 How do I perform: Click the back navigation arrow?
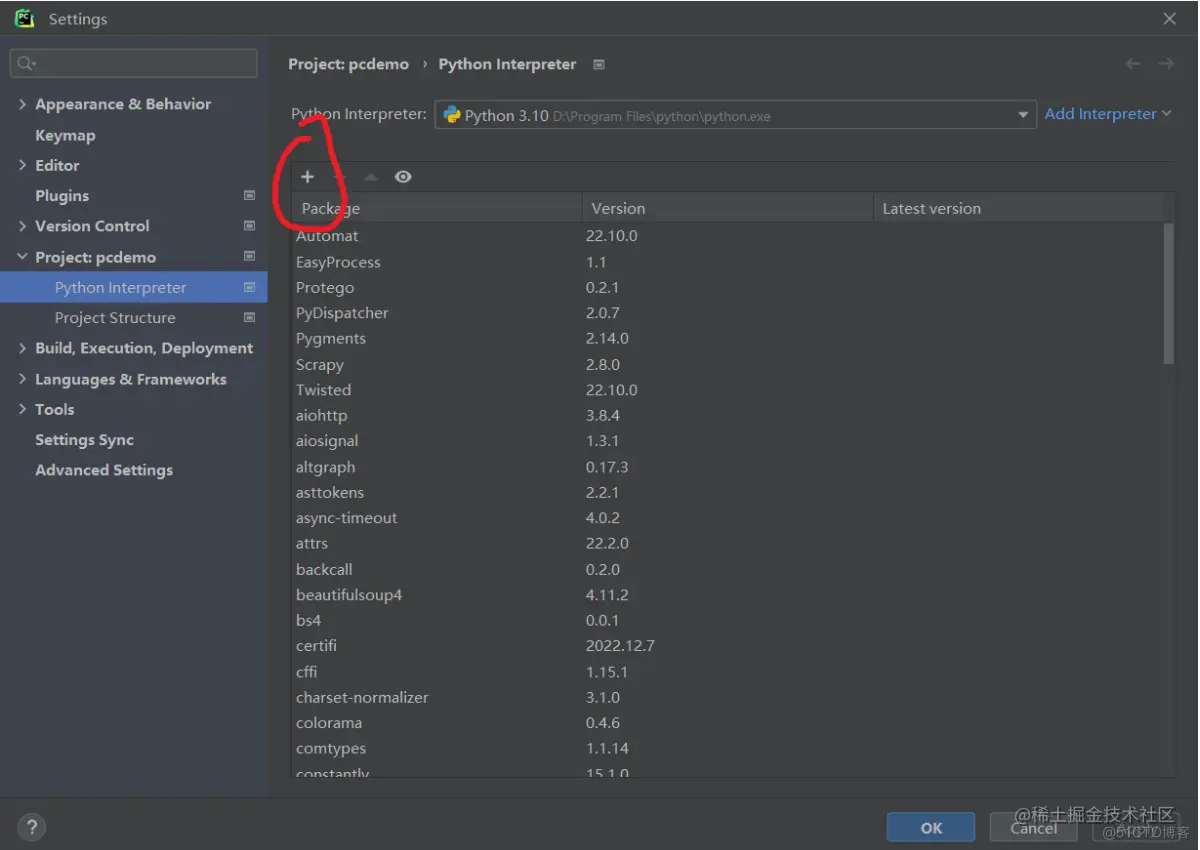coord(1133,64)
